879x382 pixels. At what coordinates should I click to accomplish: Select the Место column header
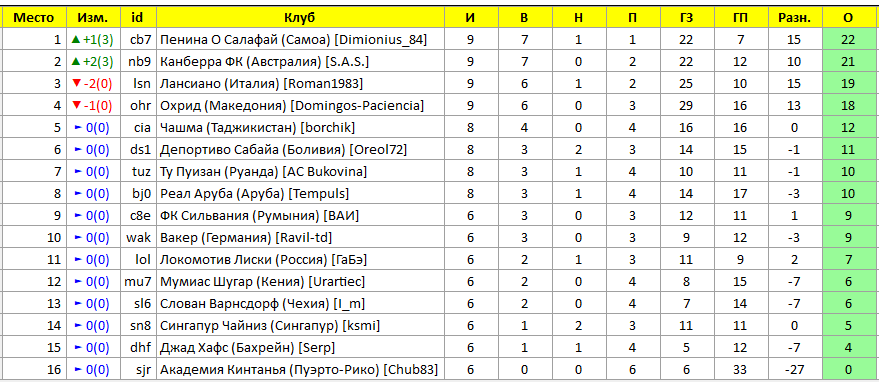tap(33, 17)
